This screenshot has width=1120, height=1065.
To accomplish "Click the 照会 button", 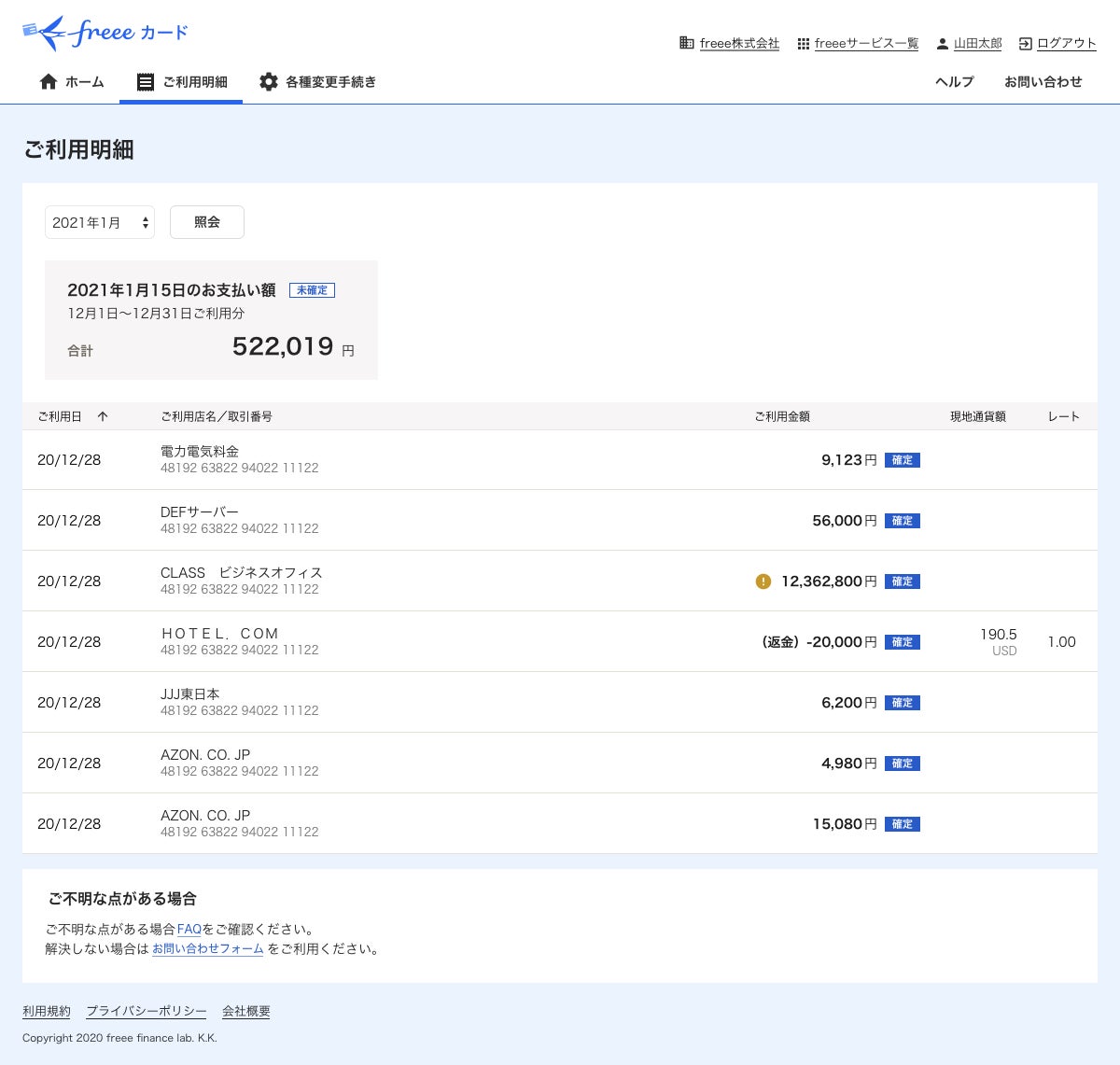I will (x=207, y=222).
